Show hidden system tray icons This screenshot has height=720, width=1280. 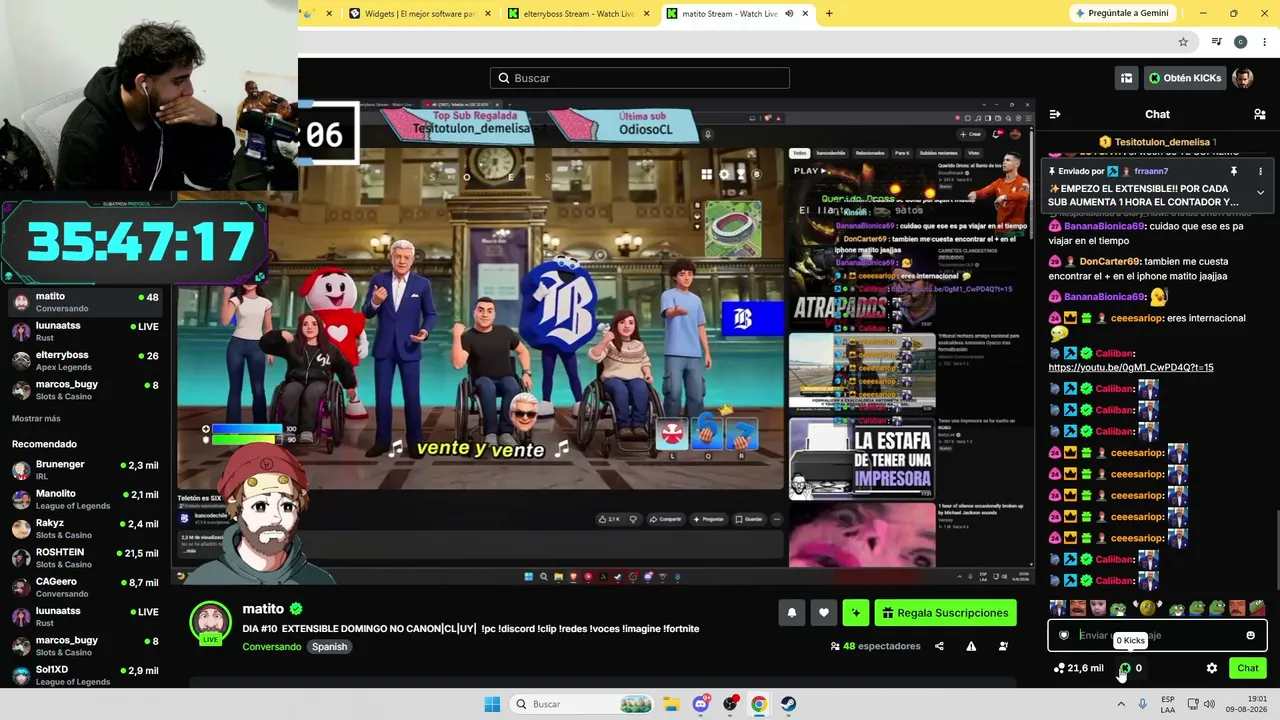[x=1122, y=704]
